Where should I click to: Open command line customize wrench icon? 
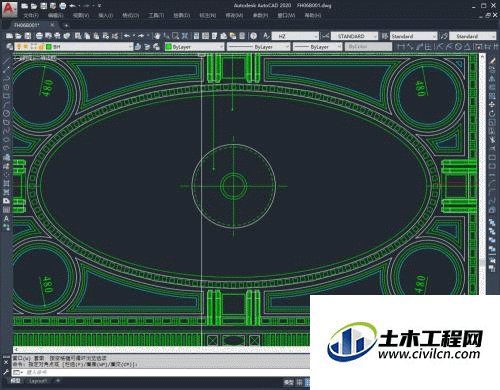(x=6, y=372)
